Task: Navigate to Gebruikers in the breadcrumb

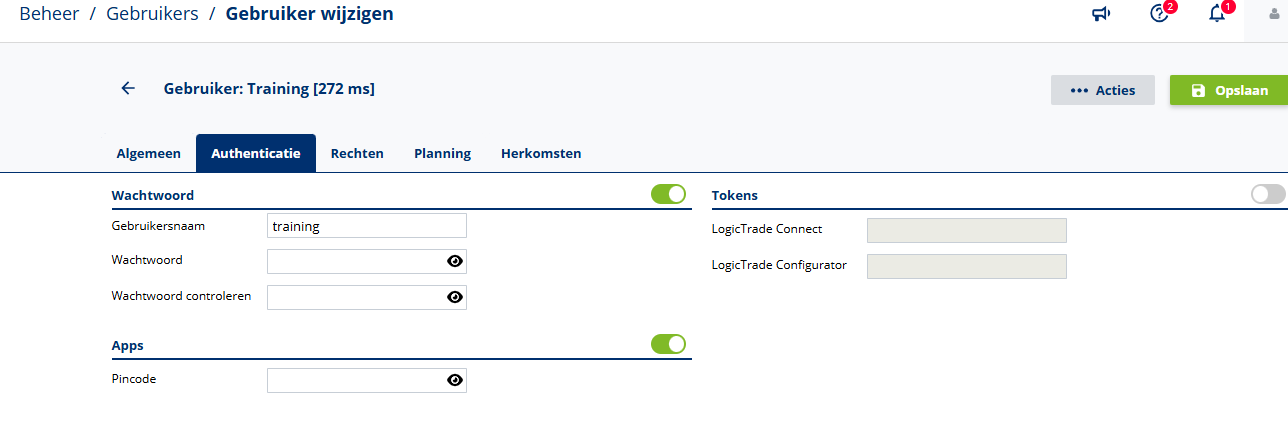Action: [151, 14]
